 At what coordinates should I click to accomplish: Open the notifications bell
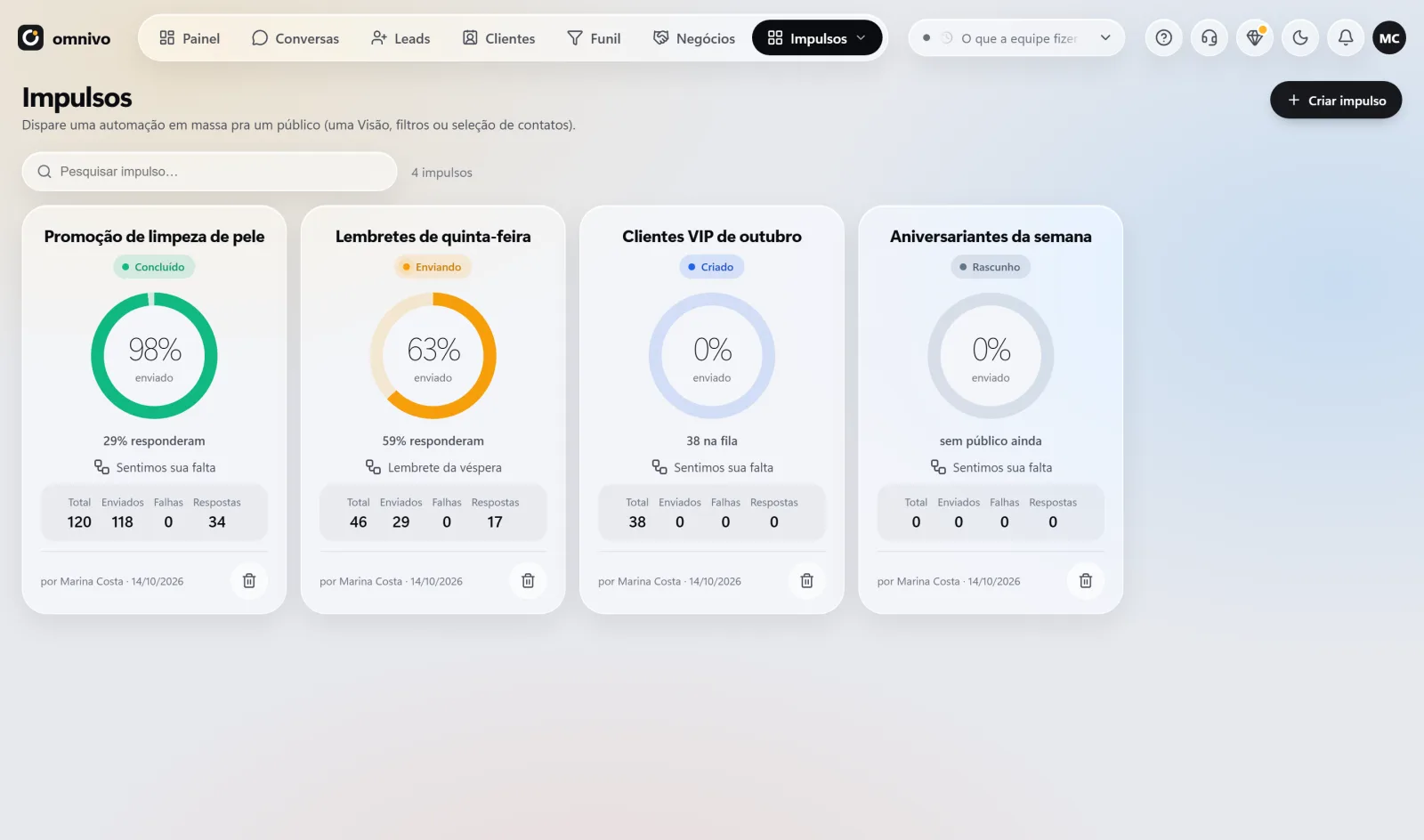1346,37
